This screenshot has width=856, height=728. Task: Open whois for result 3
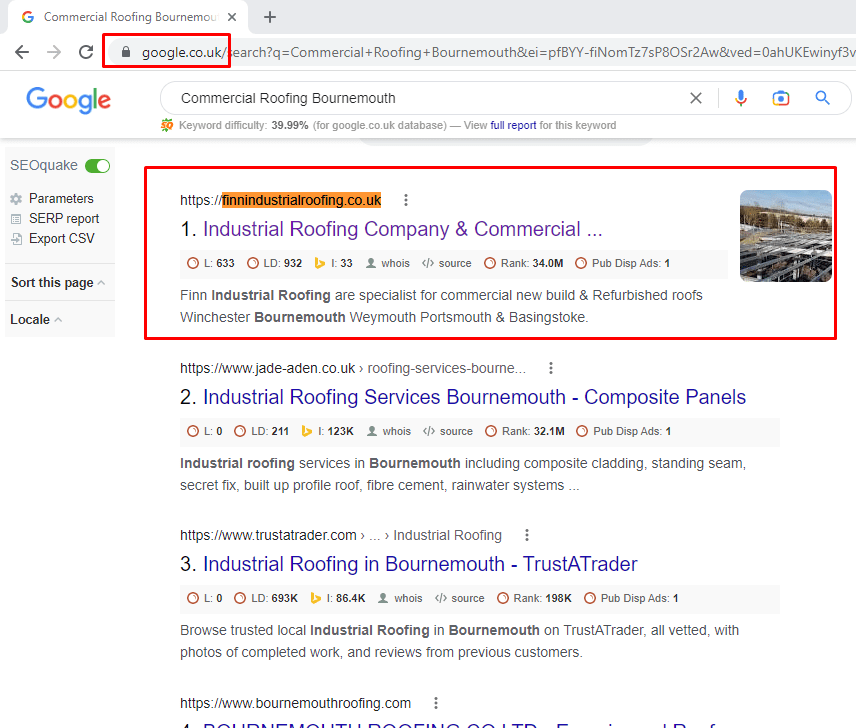tap(400, 599)
